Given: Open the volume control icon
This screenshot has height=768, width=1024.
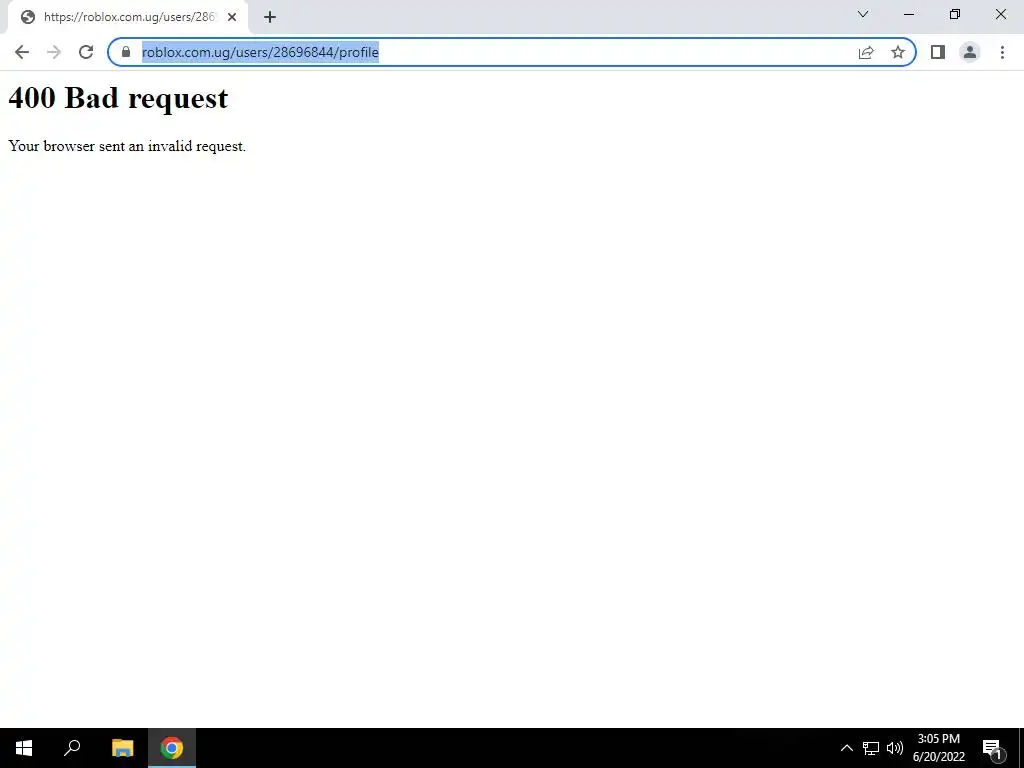Looking at the screenshot, I should coord(895,748).
